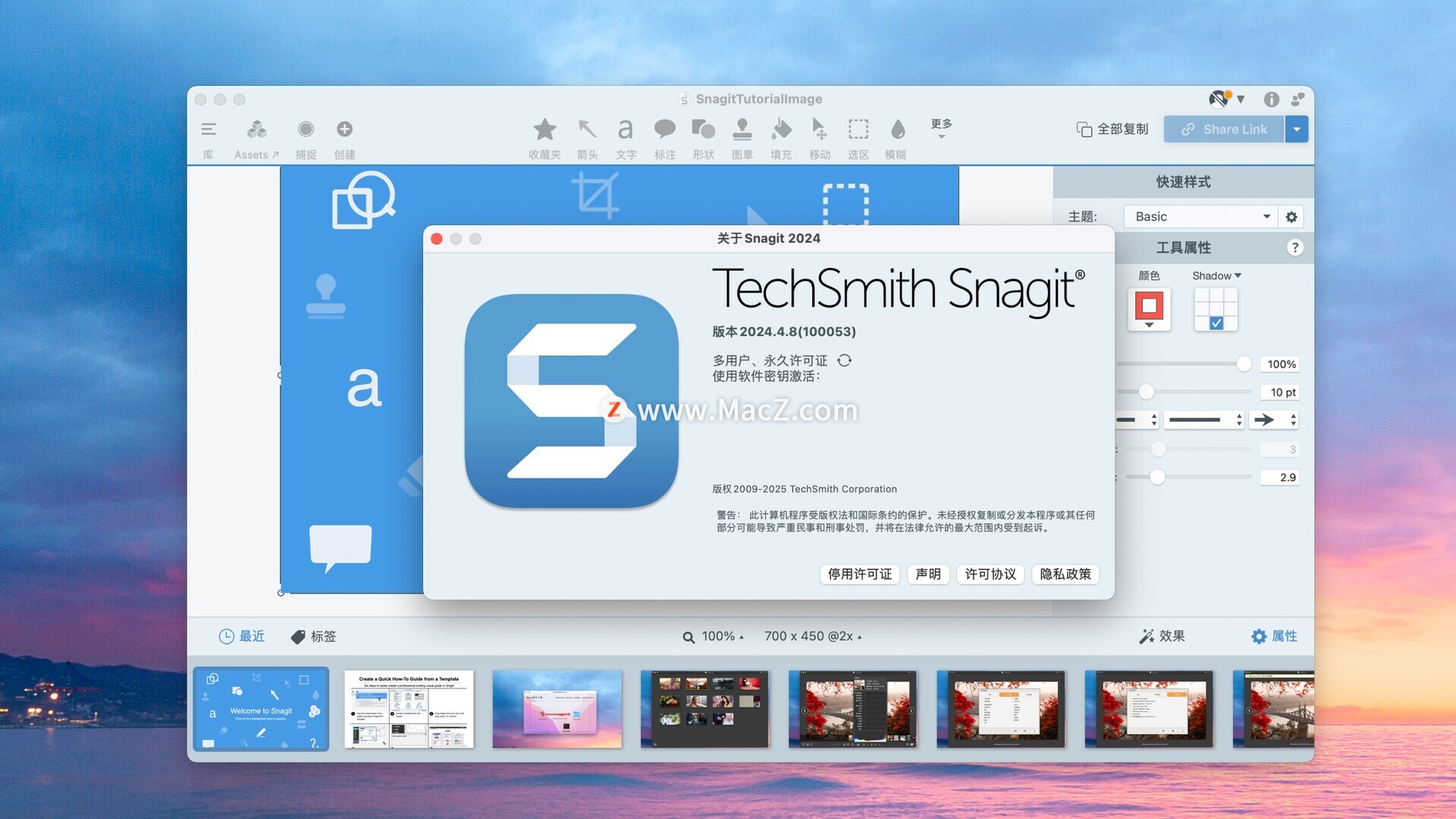
Task: Toggle the checked Shadow direction box
Action: pos(1216,323)
